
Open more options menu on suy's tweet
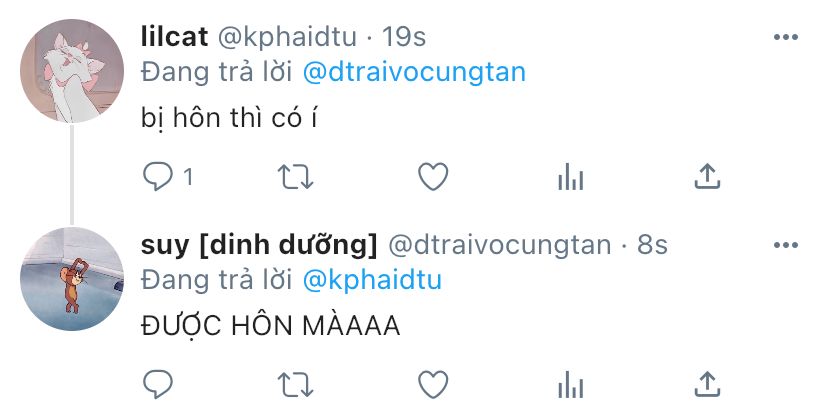click(x=786, y=245)
